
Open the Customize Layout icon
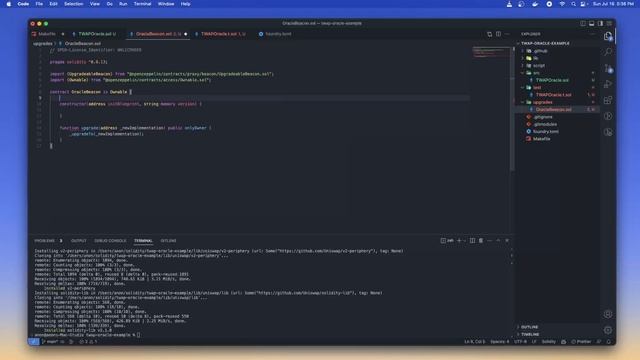[x=609, y=24]
